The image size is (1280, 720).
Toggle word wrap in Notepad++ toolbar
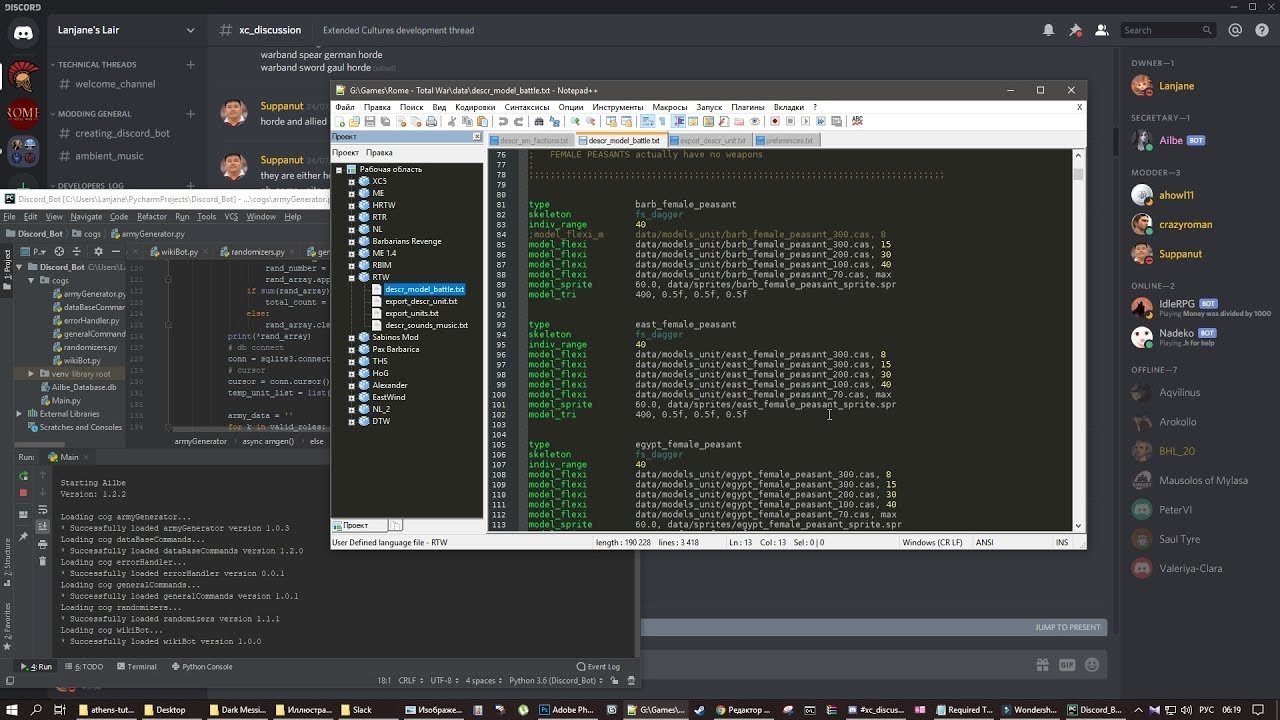(x=646, y=121)
